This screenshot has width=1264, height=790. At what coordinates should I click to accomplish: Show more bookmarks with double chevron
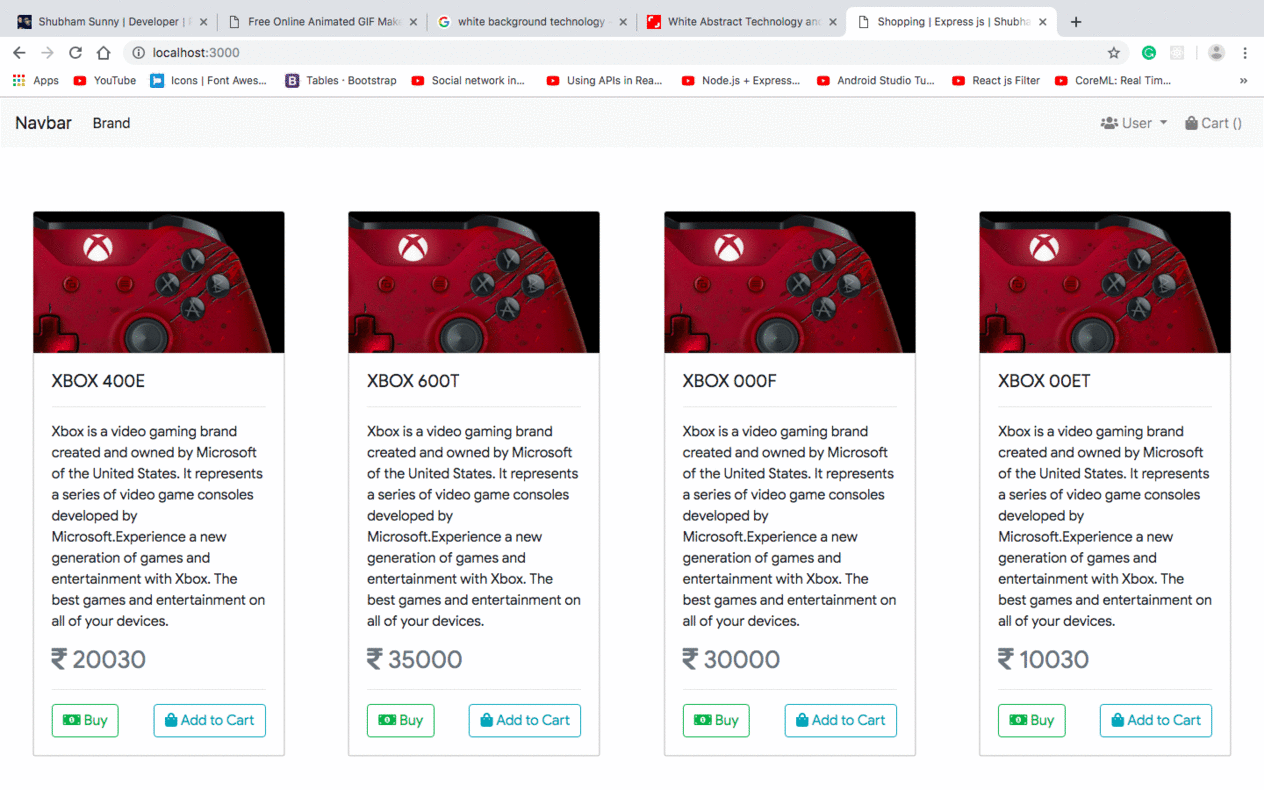pyautogui.click(x=1243, y=80)
